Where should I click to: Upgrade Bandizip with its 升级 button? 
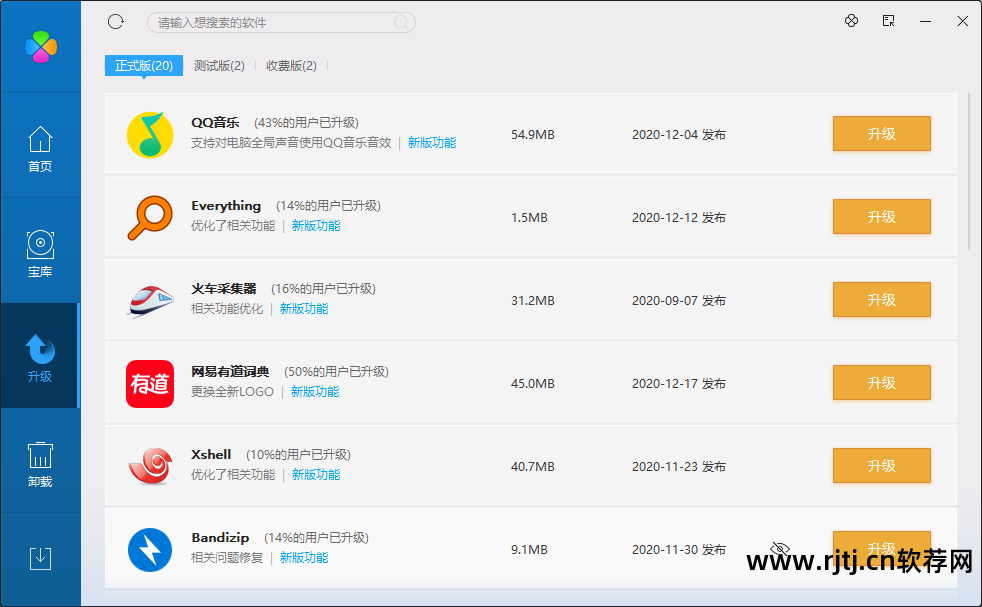tap(881, 548)
